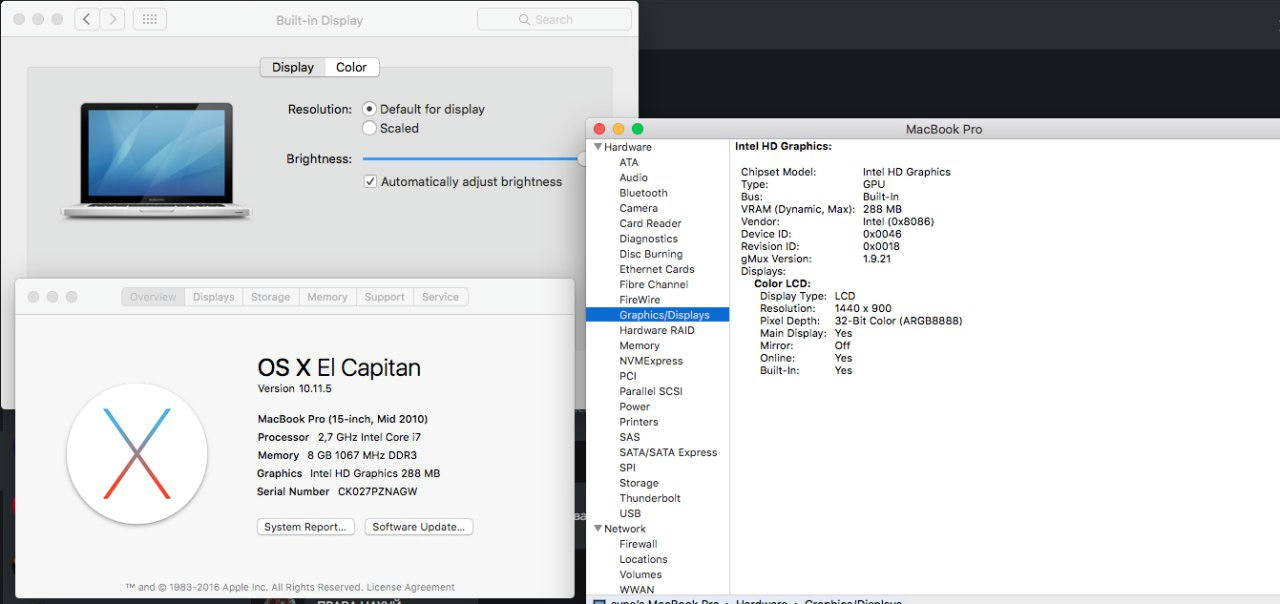Viewport: 1280px width, 604px height.
Task: Click the serial number CK027PZNAGW
Action: tap(377, 492)
